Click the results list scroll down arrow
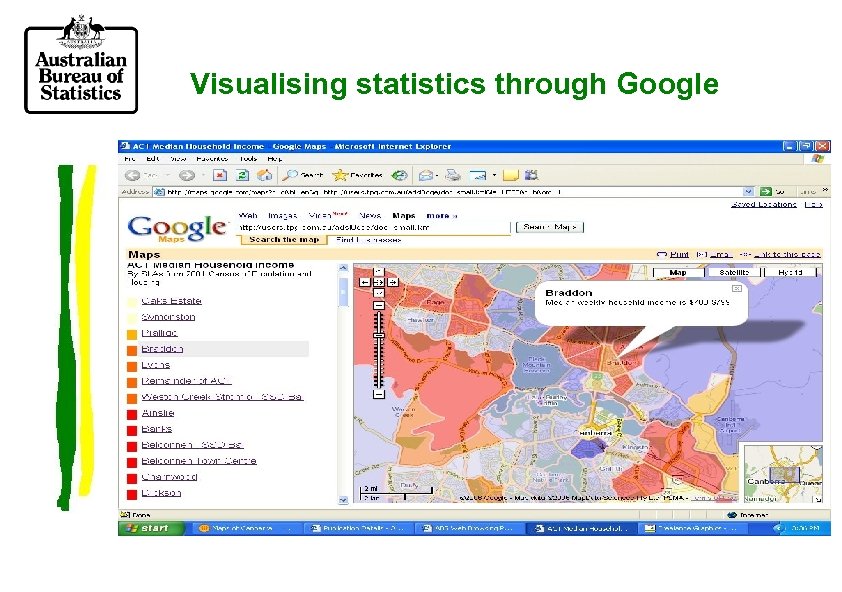842x592 pixels. (343, 500)
